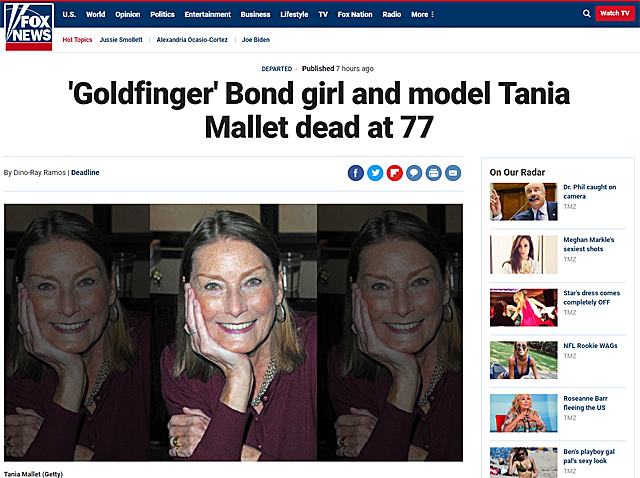Go to Fox News logo home
Image resolution: width=640 pixels, height=478 pixels.
(x=29, y=27)
